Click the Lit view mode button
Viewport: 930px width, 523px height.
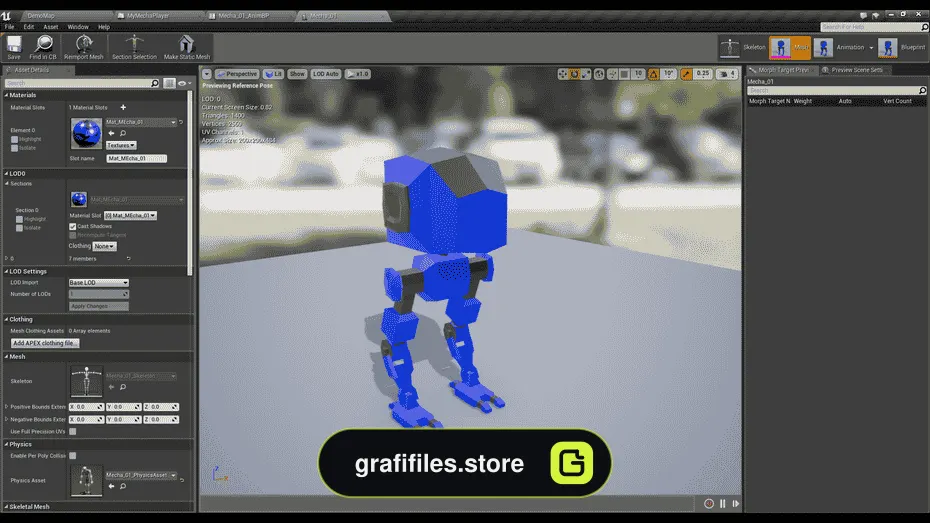(x=273, y=74)
